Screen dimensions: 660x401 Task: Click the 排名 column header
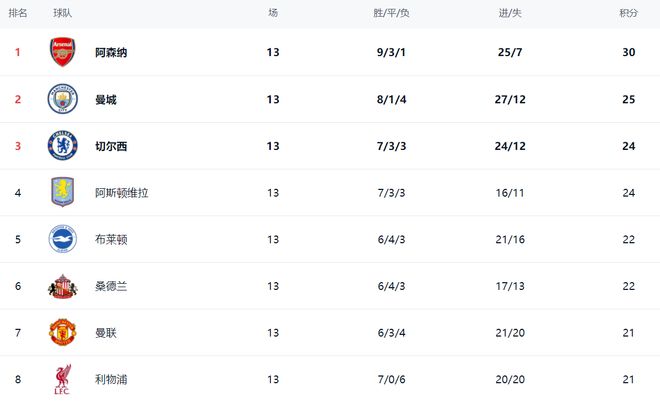click(18, 13)
